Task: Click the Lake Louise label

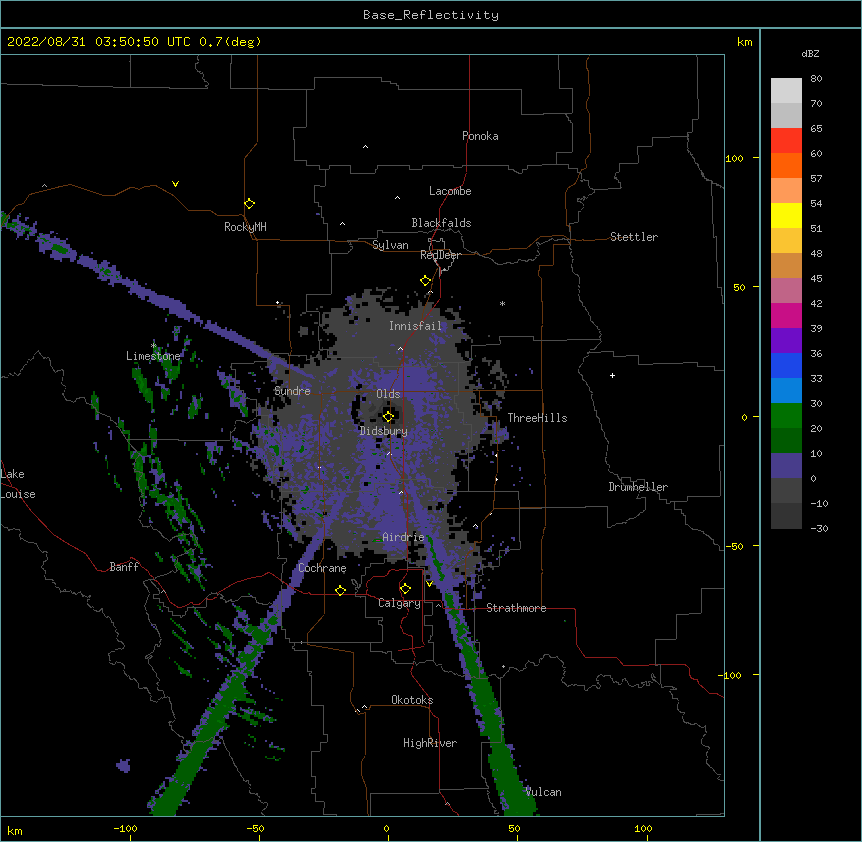Action: pyautogui.click(x=18, y=484)
